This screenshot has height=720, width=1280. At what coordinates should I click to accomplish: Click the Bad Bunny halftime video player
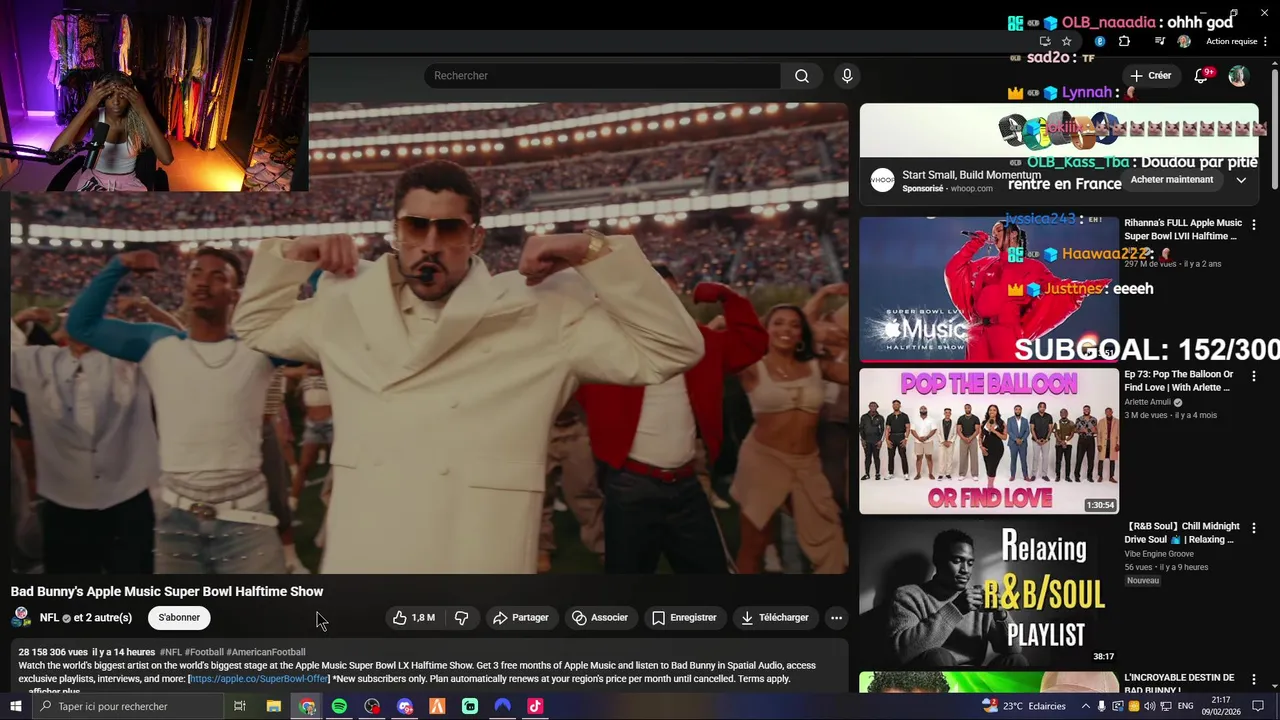pos(429,338)
